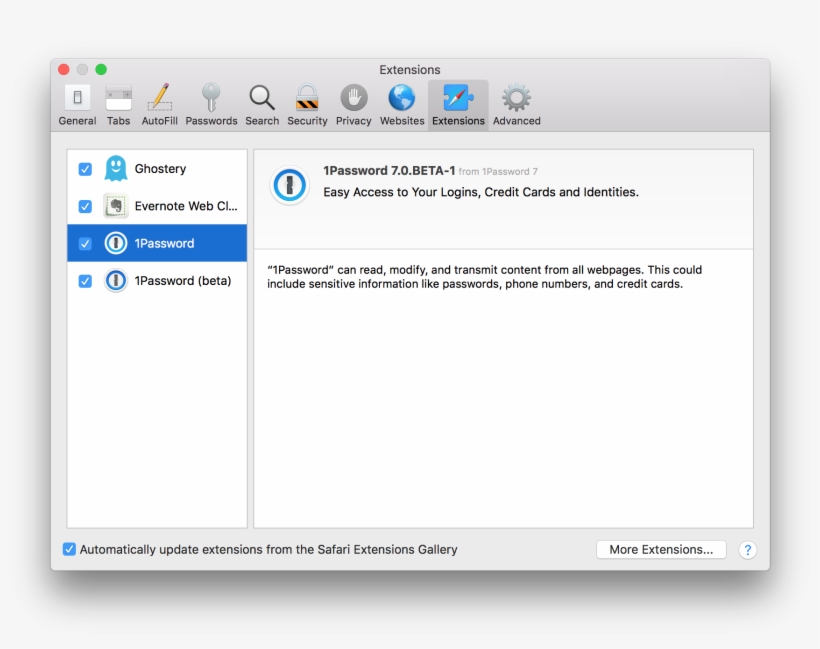Screen dimensions: 820x649
Task: Click the Ghostery ghost icon
Action: (x=116, y=168)
